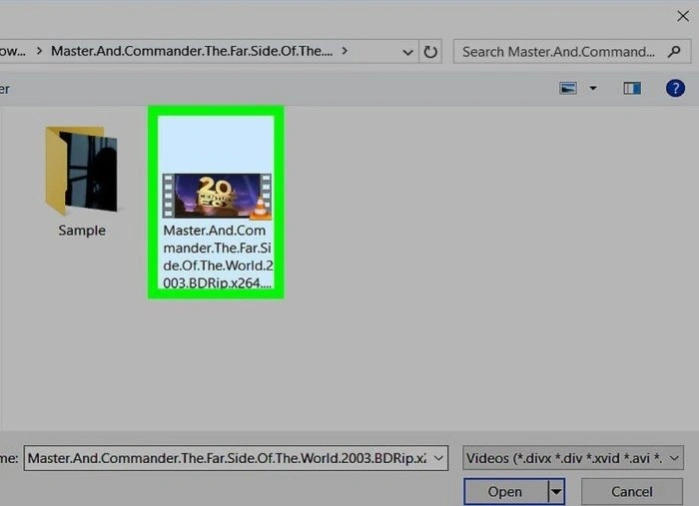Click the VLC cone overlay on video
This screenshot has width=699, height=506.
pos(260,209)
